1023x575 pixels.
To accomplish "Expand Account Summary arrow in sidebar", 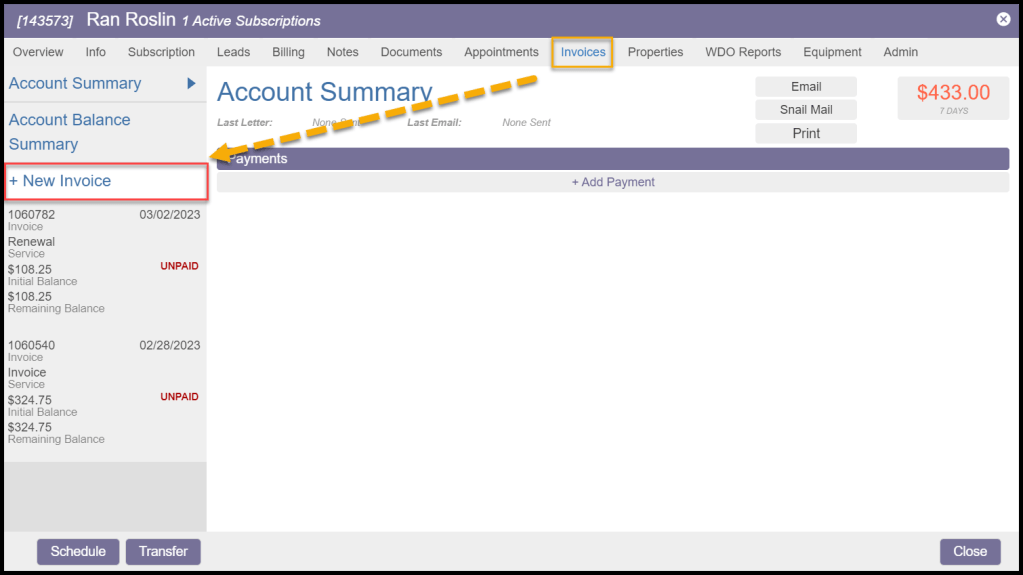I will [191, 84].
